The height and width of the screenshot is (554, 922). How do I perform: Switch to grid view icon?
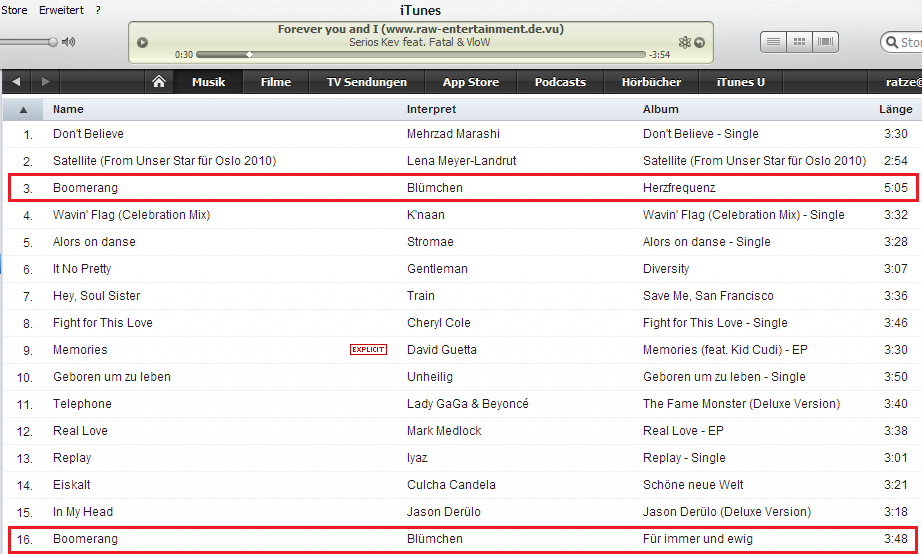[799, 42]
